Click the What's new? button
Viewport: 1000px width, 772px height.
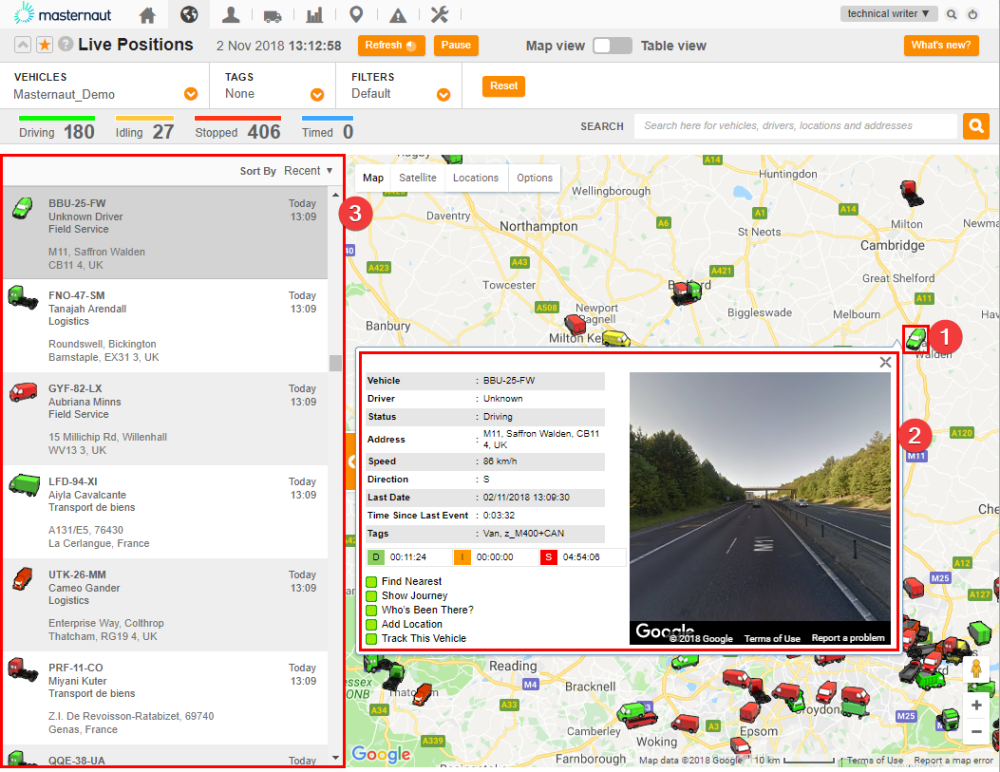click(941, 45)
